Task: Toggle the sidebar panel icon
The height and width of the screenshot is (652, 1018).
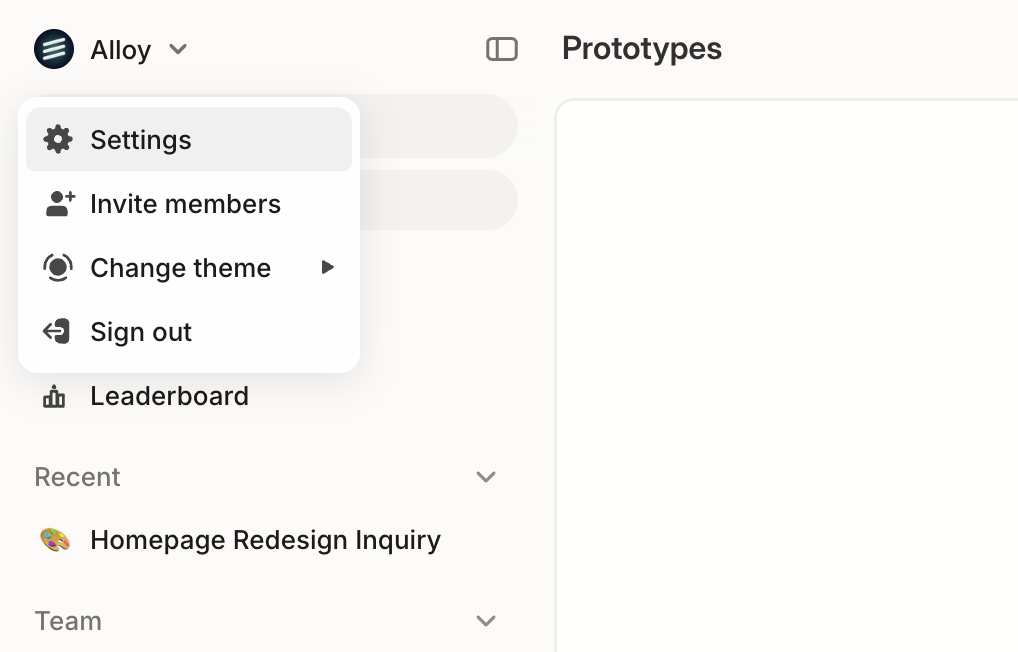Action: coord(502,48)
